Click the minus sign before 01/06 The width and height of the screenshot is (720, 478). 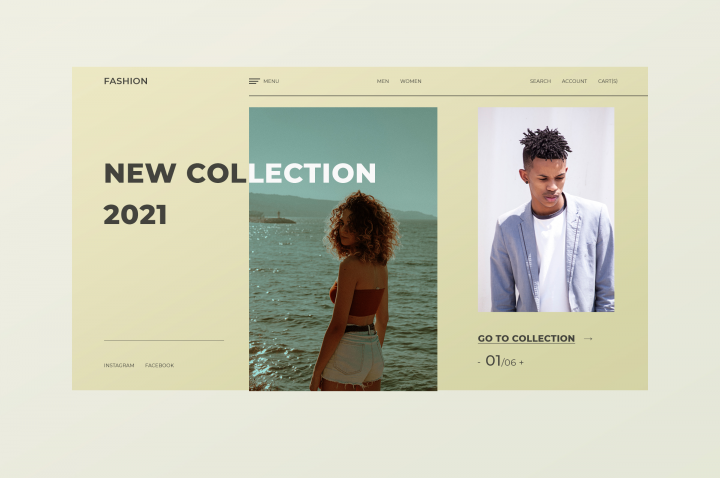point(479,363)
